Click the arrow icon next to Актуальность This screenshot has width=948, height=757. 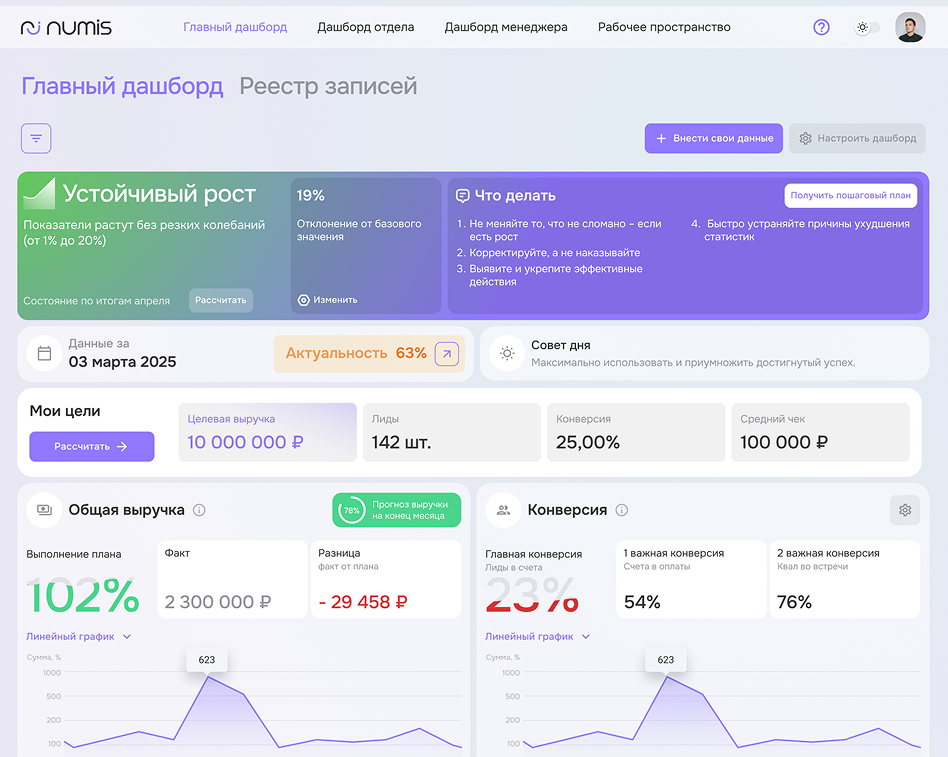point(447,353)
